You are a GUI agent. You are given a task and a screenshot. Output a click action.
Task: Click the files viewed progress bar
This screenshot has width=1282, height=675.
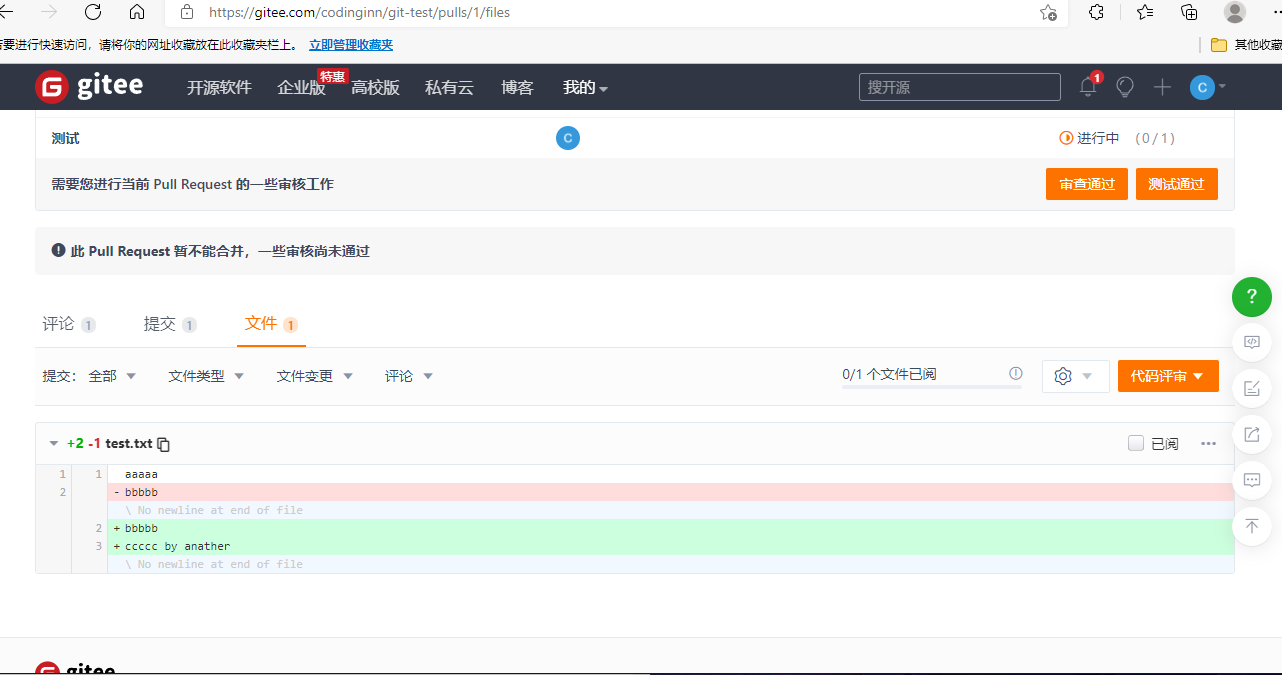tap(932, 386)
